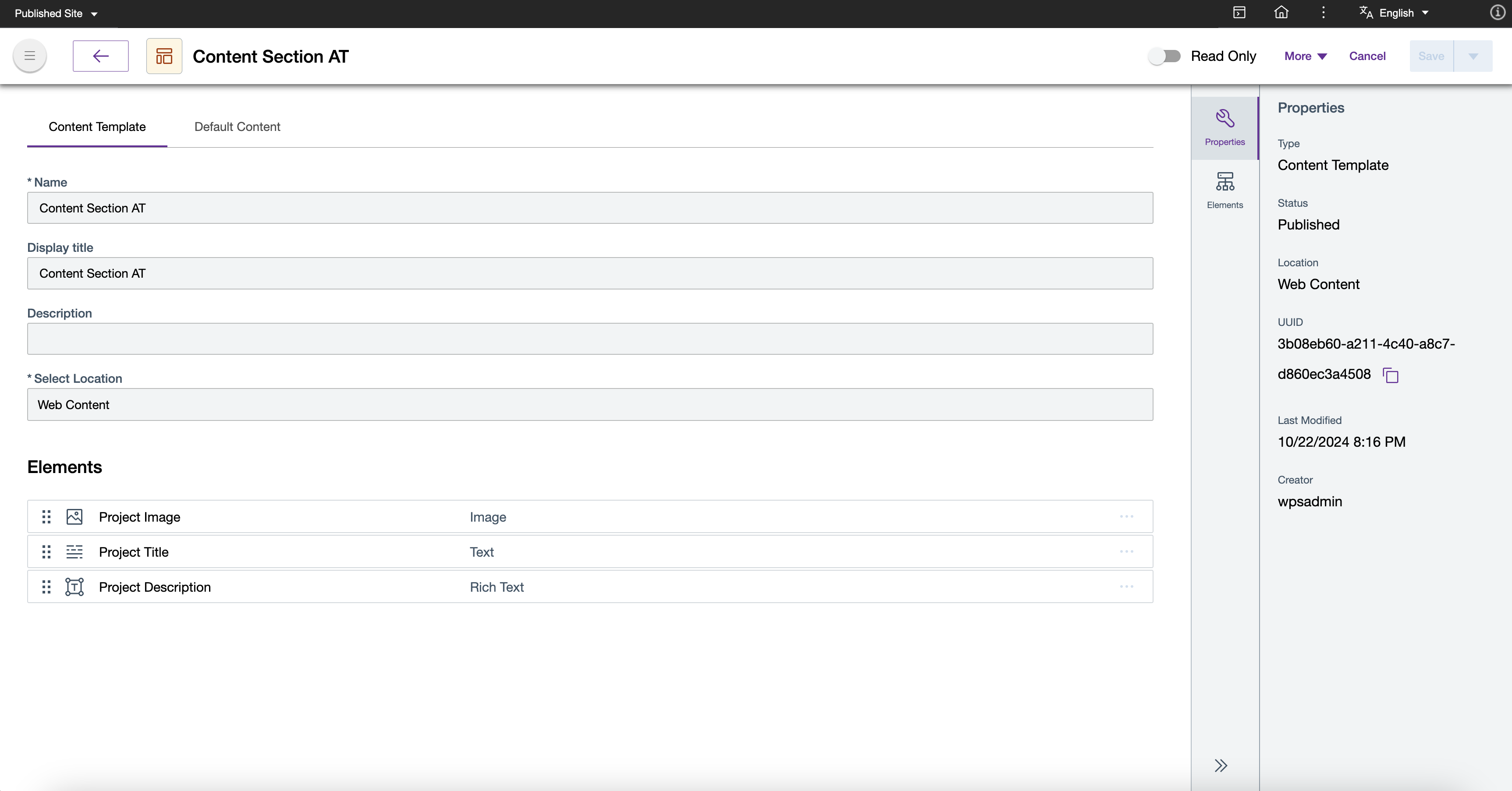Select the Content Template tab
1512x791 pixels.
(x=97, y=127)
